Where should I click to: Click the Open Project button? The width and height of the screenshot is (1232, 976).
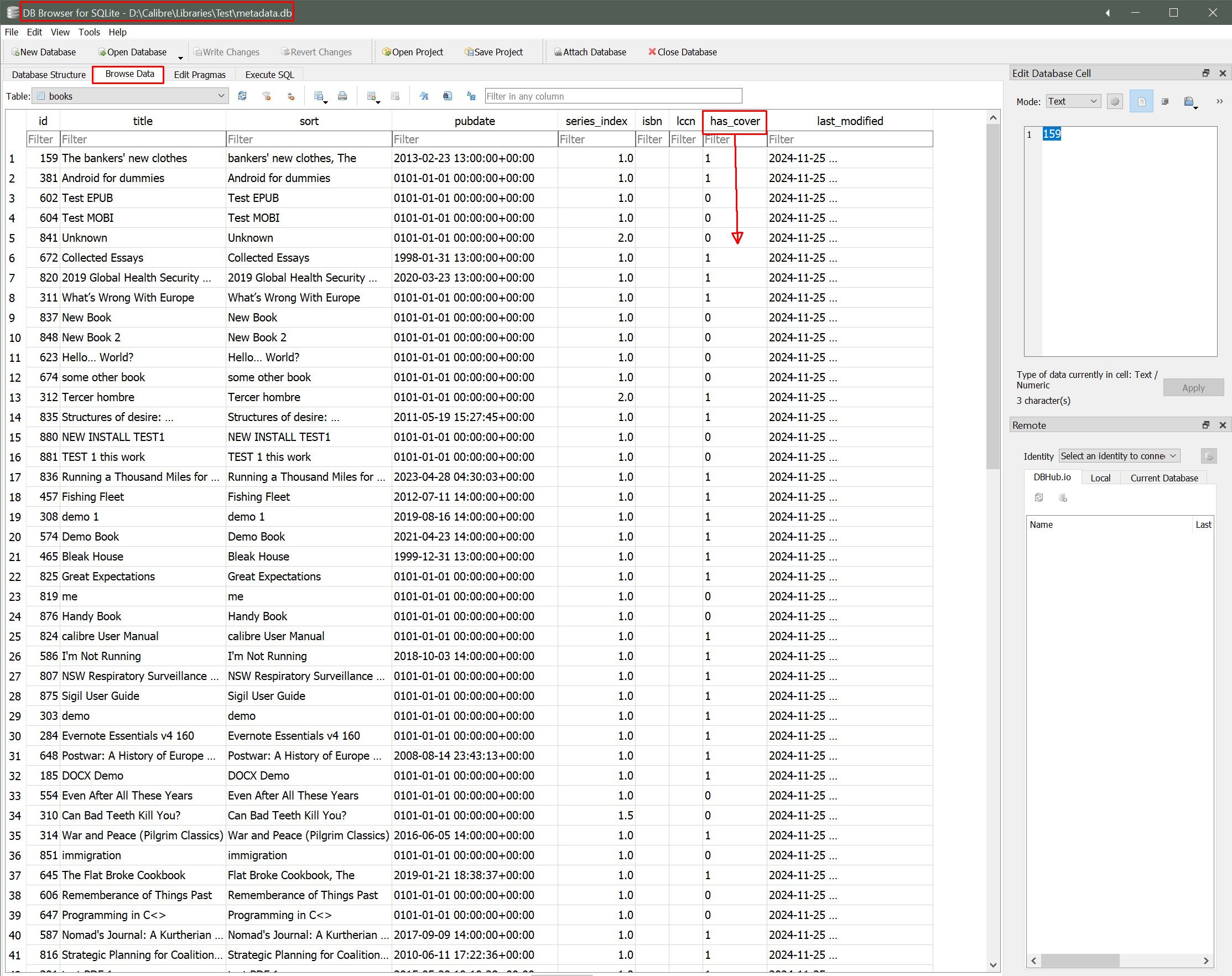(x=412, y=52)
